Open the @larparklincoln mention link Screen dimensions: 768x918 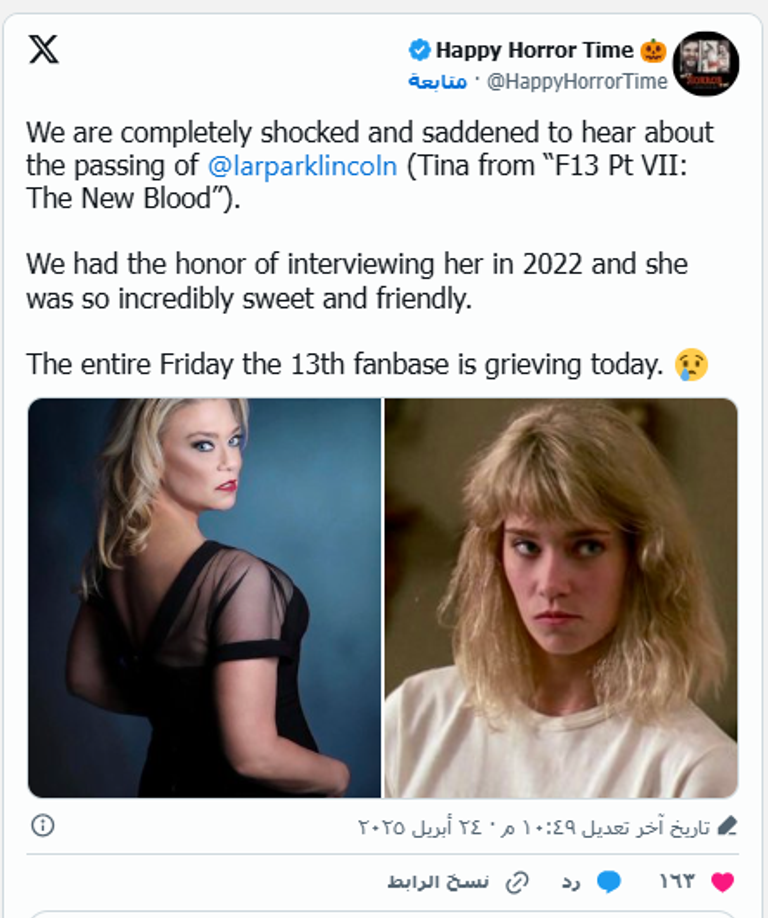click(302, 166)
